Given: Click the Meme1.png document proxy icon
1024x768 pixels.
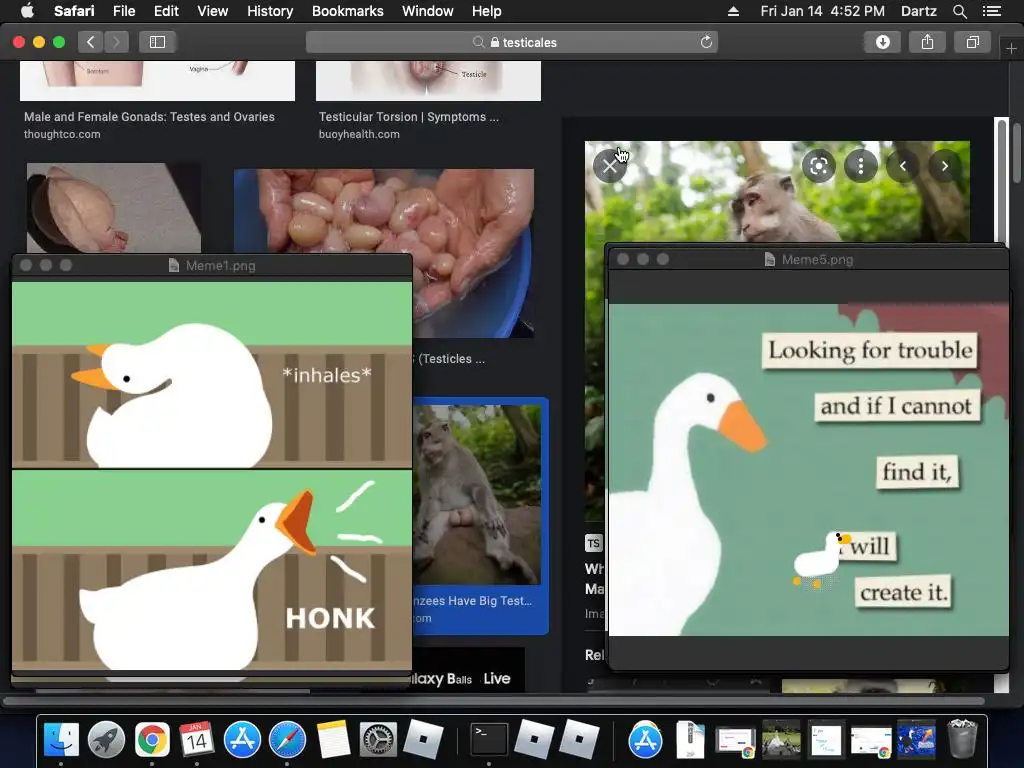Looking at the screenshot, I should click(174, 265).
